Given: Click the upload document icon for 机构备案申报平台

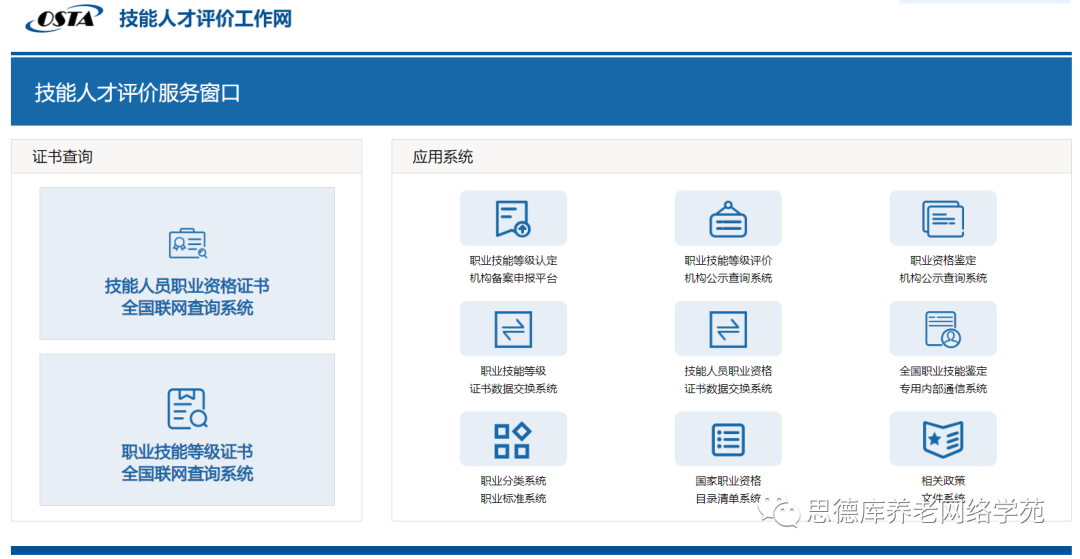Looking at the screenshot, I should click(513, 218).
